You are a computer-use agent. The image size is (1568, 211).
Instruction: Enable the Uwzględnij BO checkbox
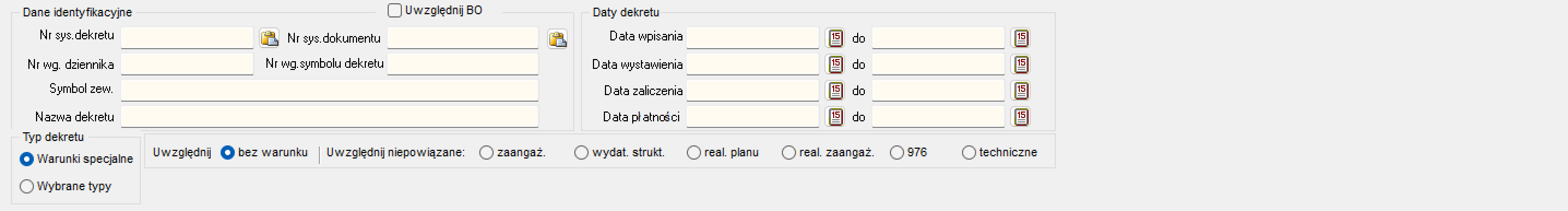(x=394, y=10)
